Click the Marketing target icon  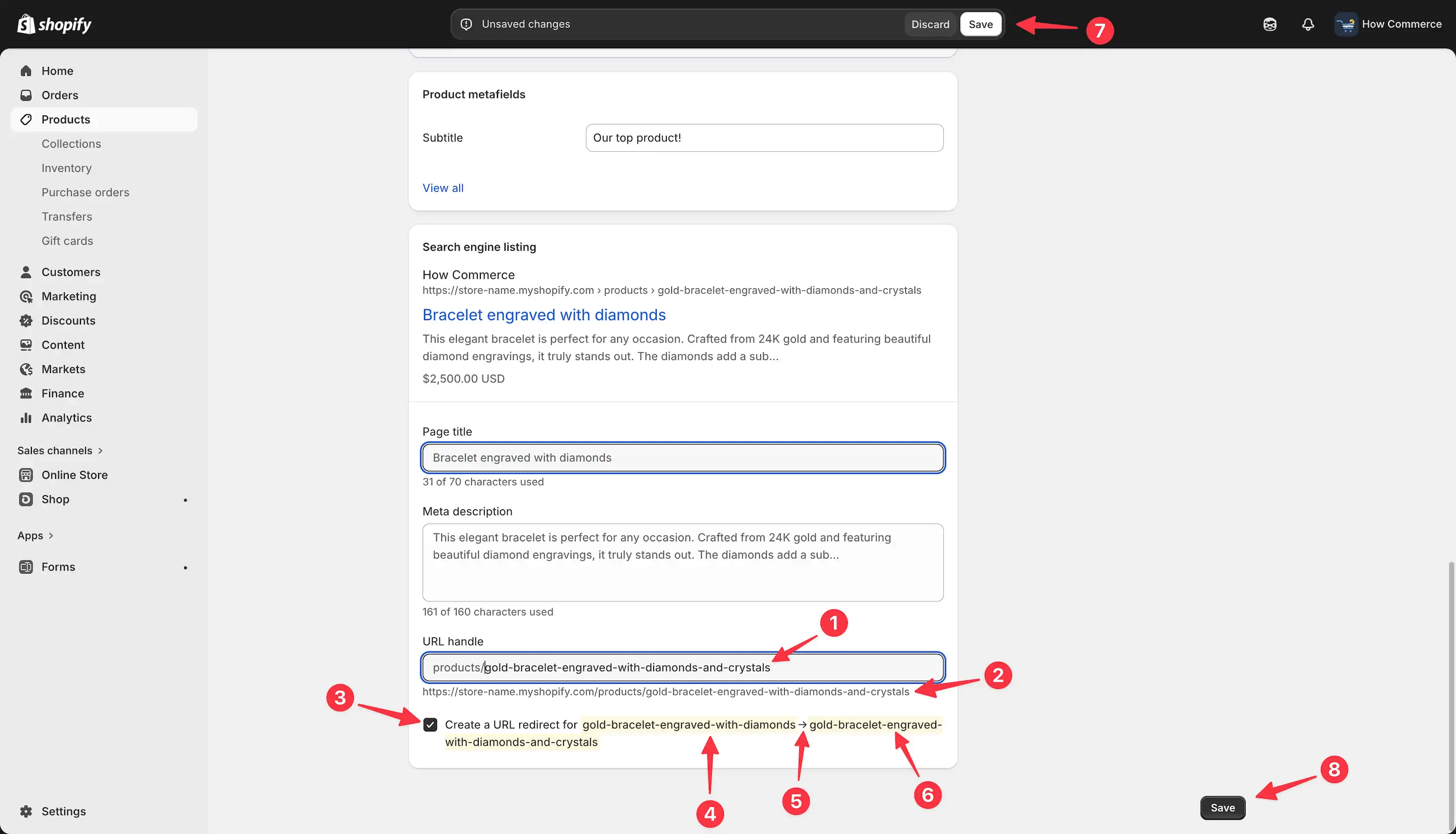pos(26,296)
